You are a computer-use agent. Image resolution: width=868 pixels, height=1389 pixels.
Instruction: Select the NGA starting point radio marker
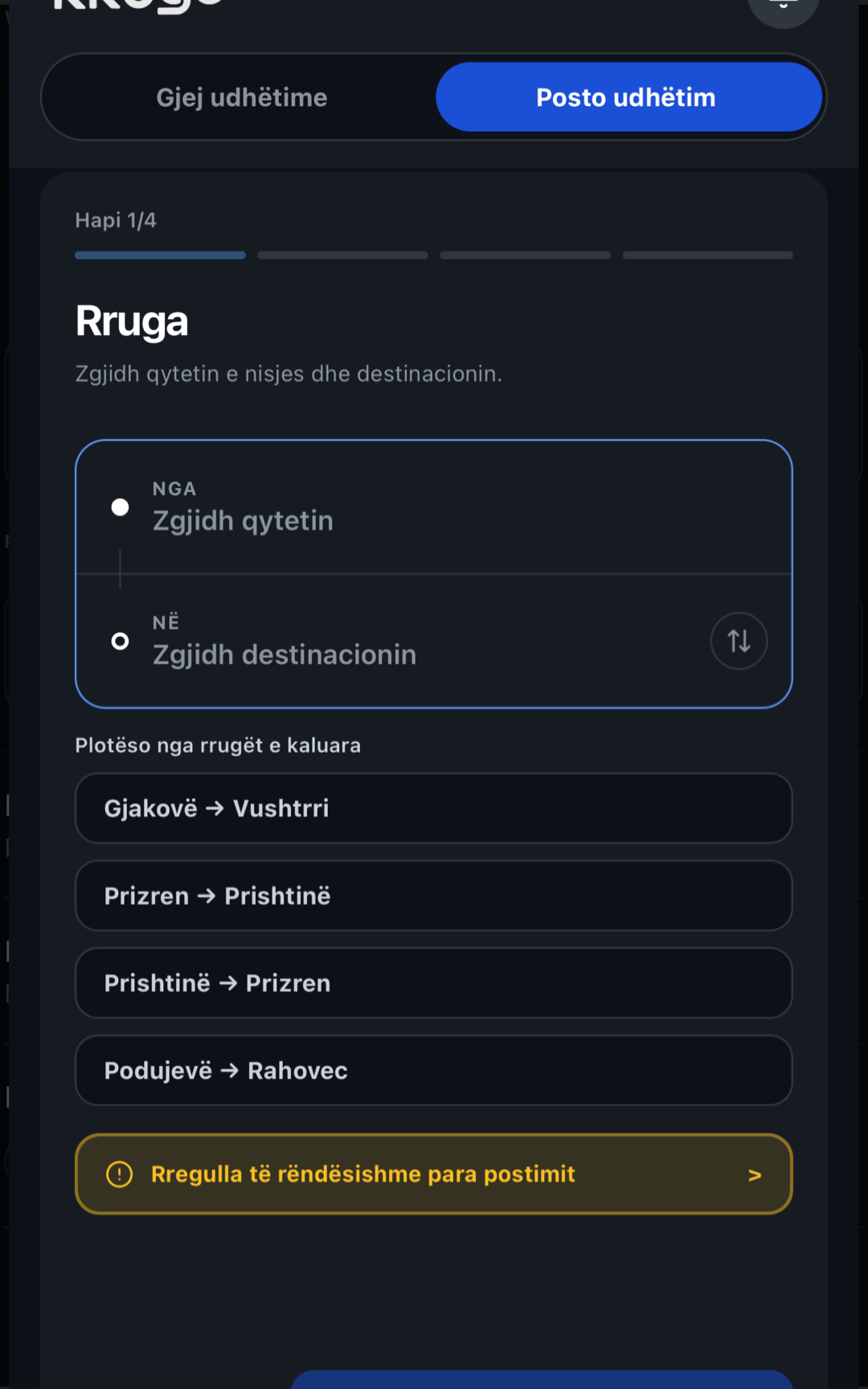pos(121,506)
